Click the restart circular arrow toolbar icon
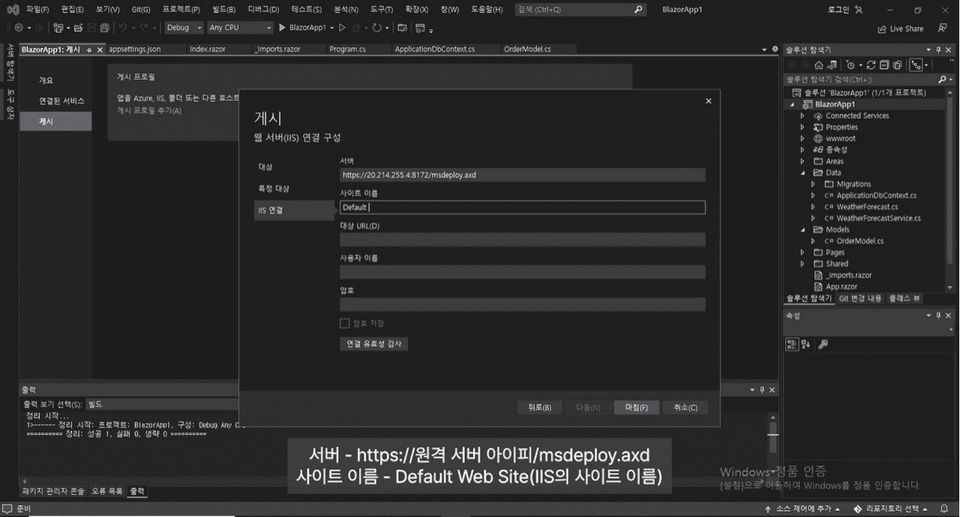This screenshot has width=960, height=517. (377, 28)
